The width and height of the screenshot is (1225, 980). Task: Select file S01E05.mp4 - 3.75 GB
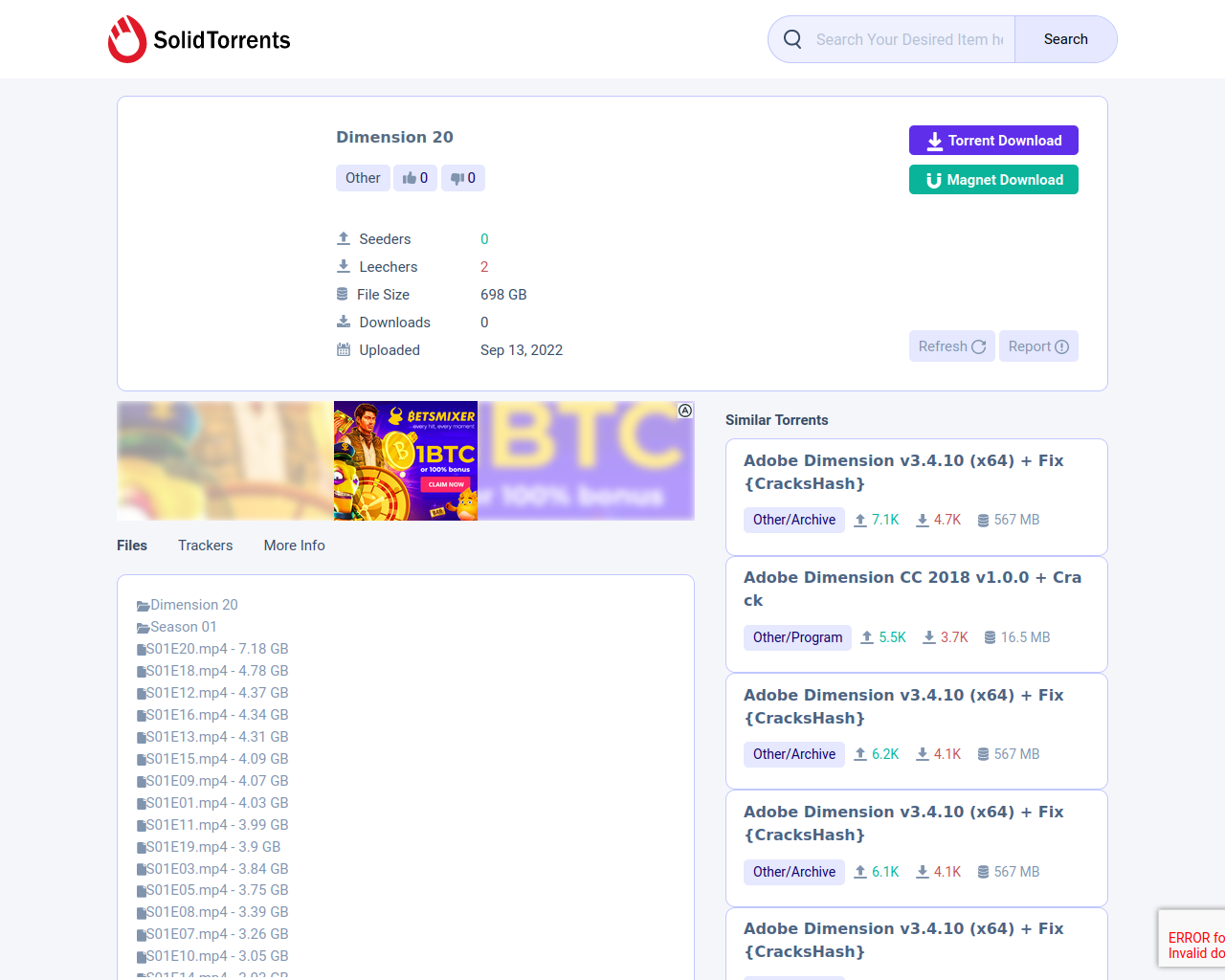pos(217,890)
